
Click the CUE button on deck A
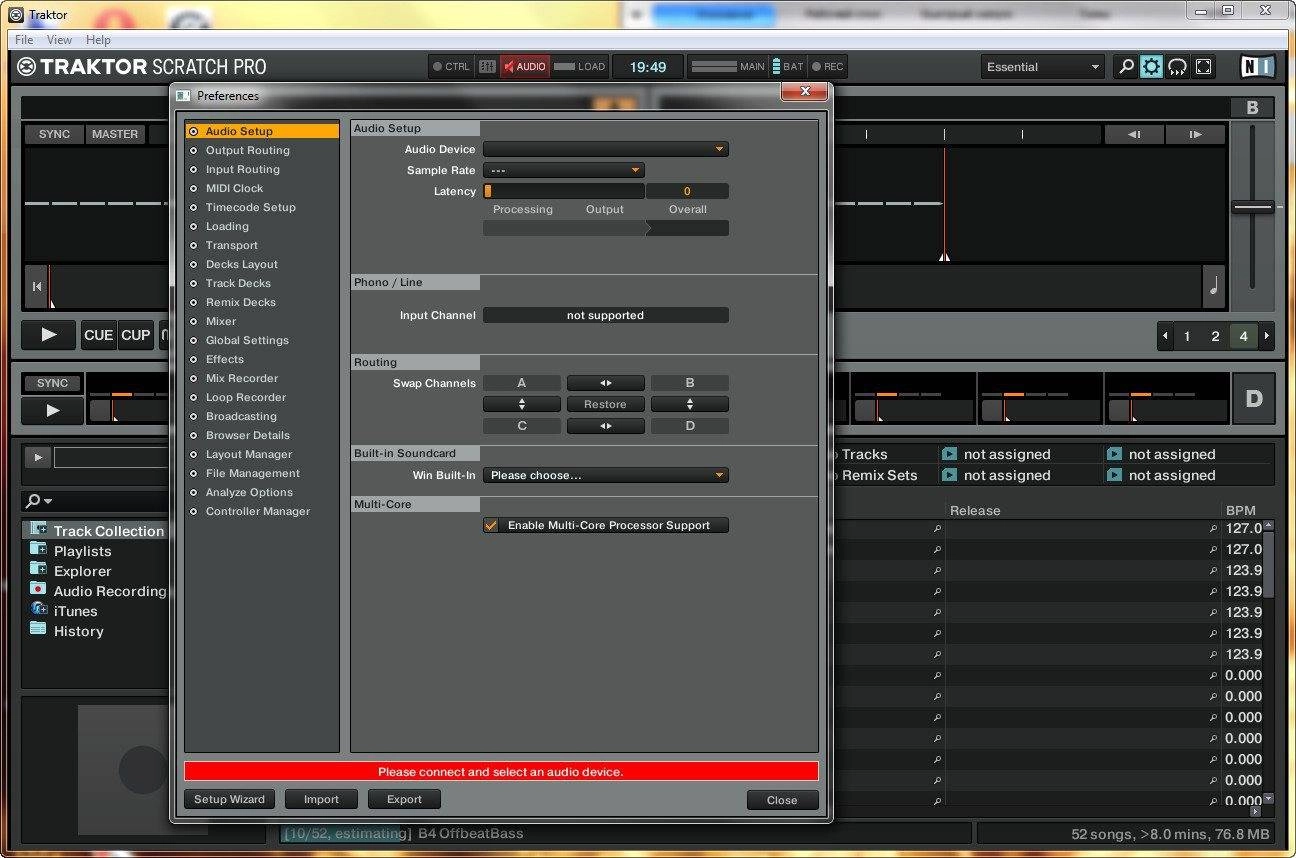pyautogui.click(x=98, y=335)
